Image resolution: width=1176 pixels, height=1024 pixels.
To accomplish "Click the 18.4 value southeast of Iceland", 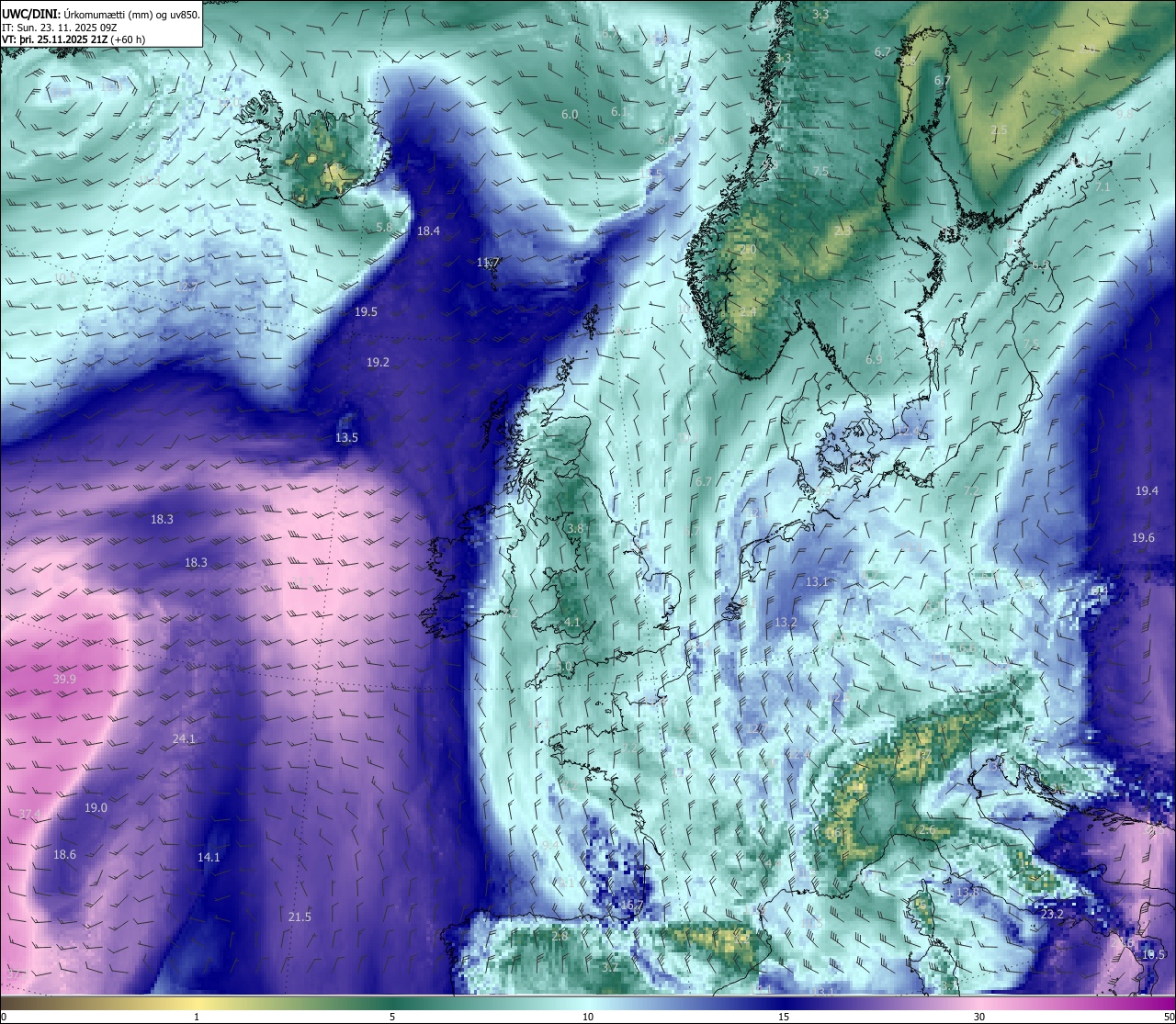I will coord(429,231).
